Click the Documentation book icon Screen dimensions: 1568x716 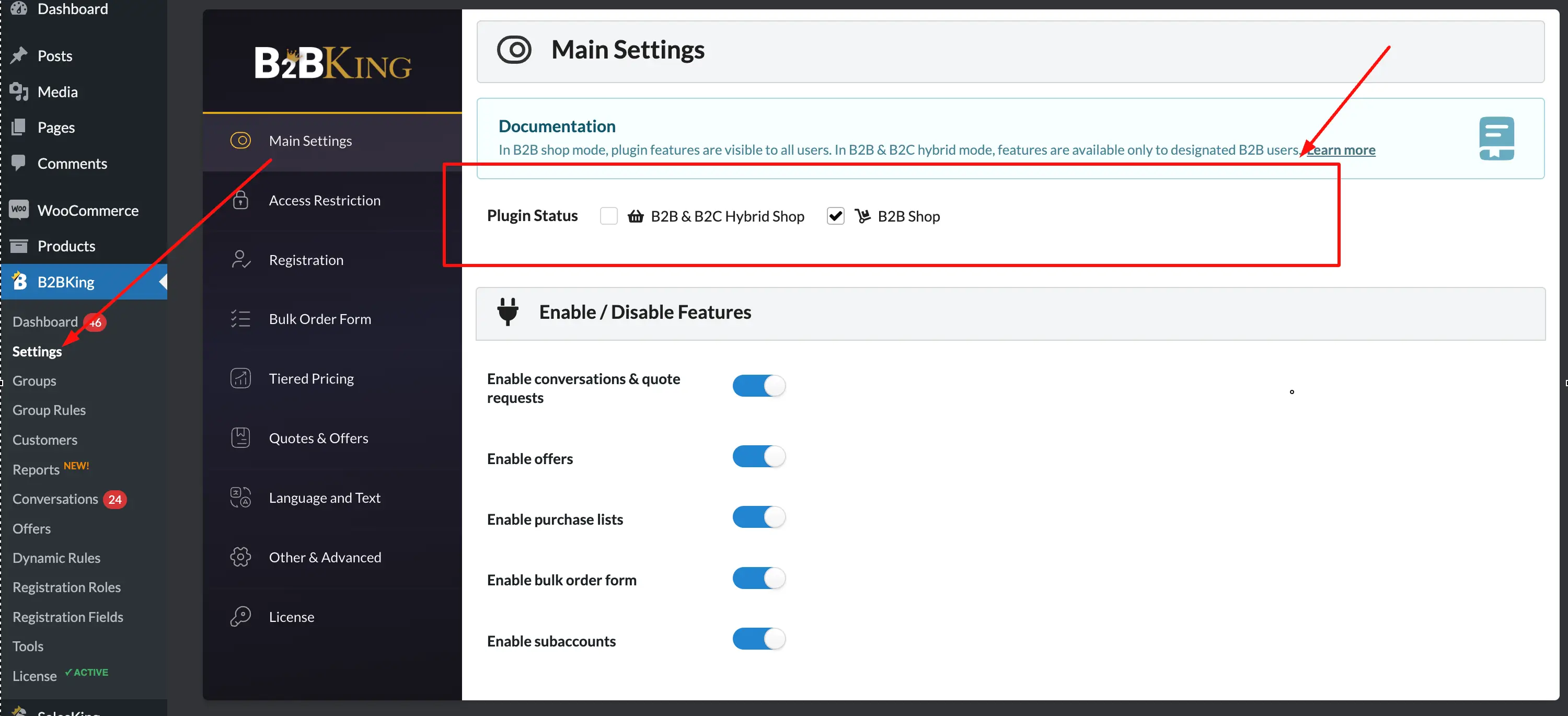(1497, 138)
